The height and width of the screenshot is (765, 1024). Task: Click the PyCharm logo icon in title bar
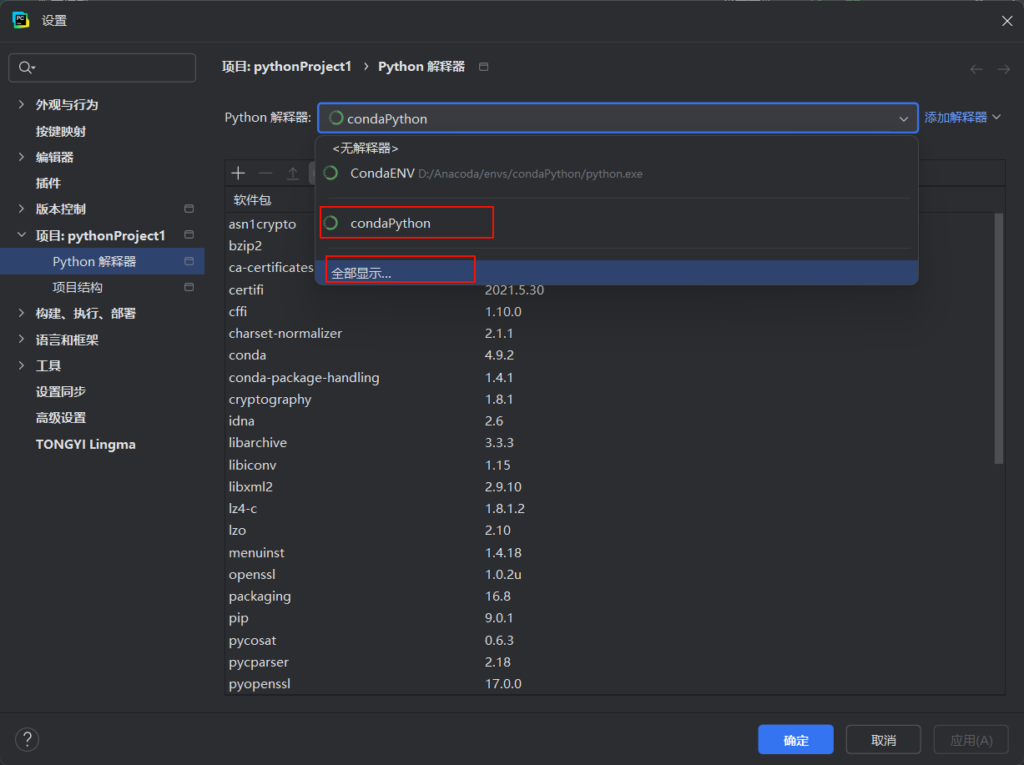tap(21, 20)
